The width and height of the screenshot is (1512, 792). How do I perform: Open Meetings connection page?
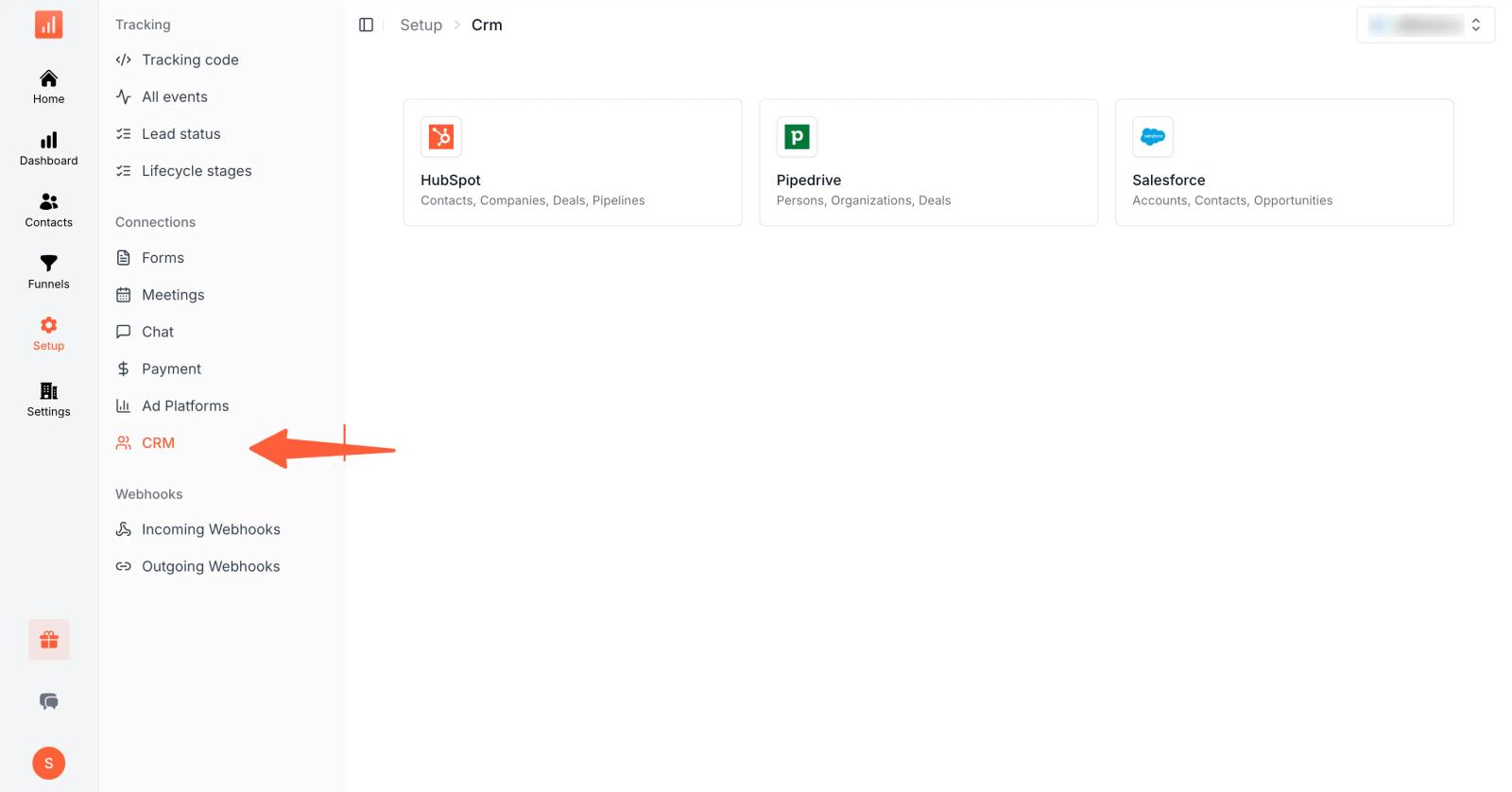(173, 294)
